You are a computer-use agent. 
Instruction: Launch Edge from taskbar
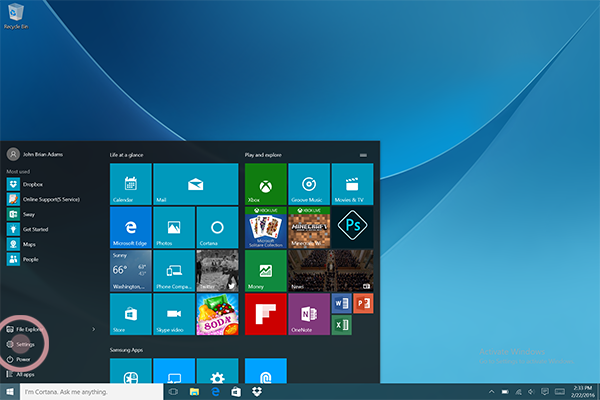[x=215, y=392]
